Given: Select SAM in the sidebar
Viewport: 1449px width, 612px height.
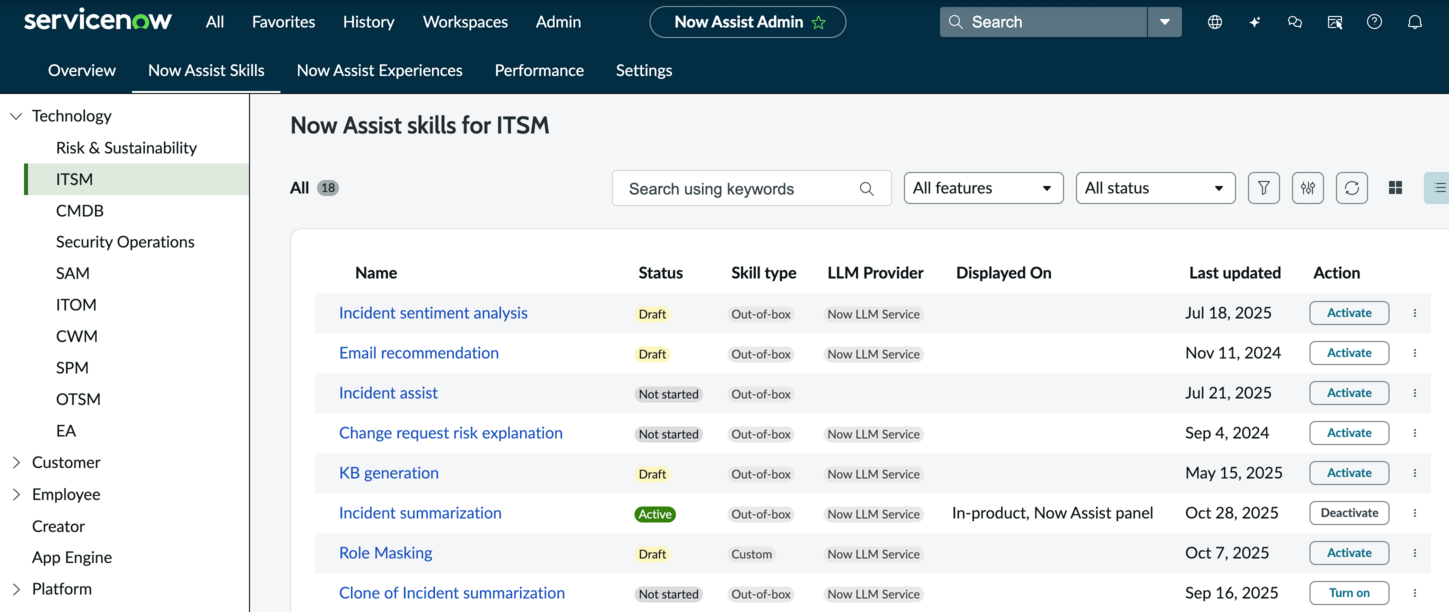Looking at the screenshot, I should coord(73,273).
